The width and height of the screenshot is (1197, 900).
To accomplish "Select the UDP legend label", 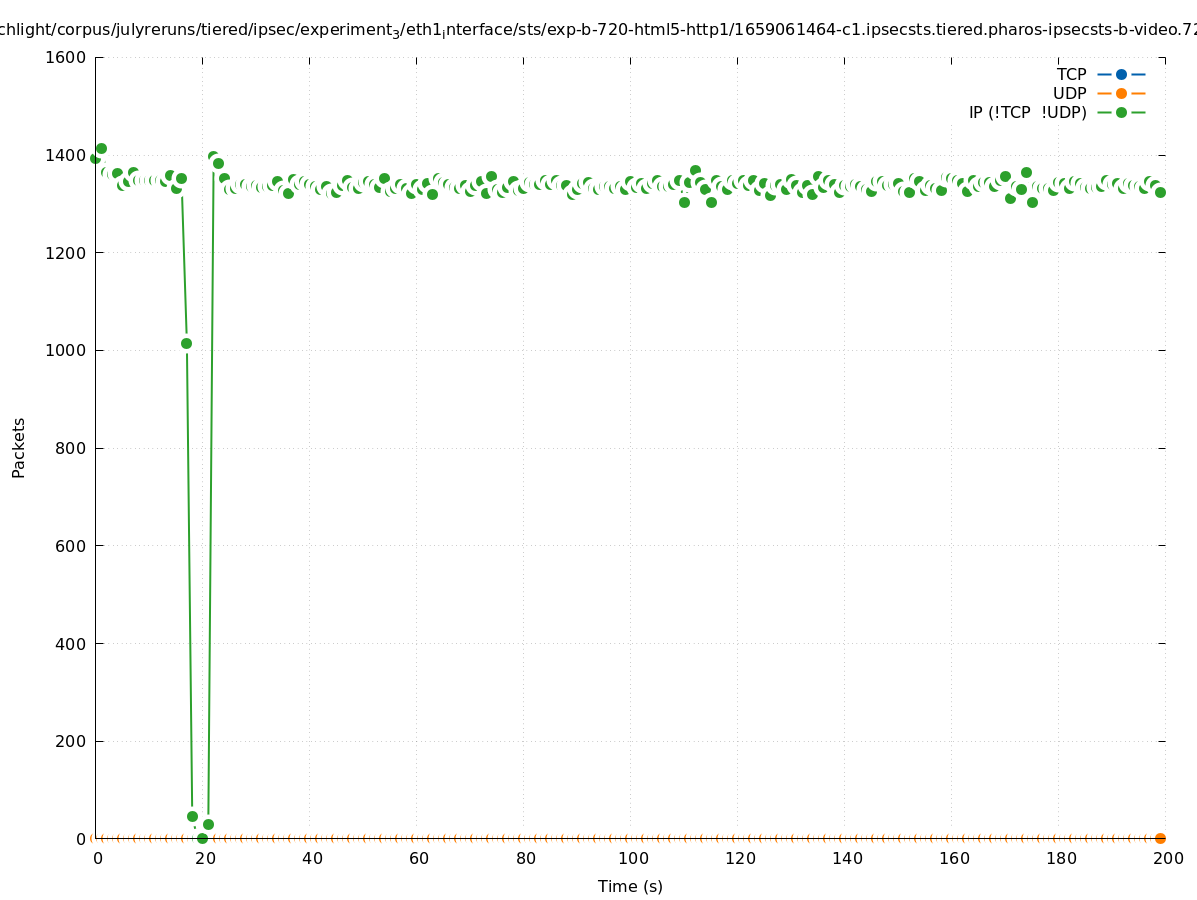I will tap(1069, 93).
